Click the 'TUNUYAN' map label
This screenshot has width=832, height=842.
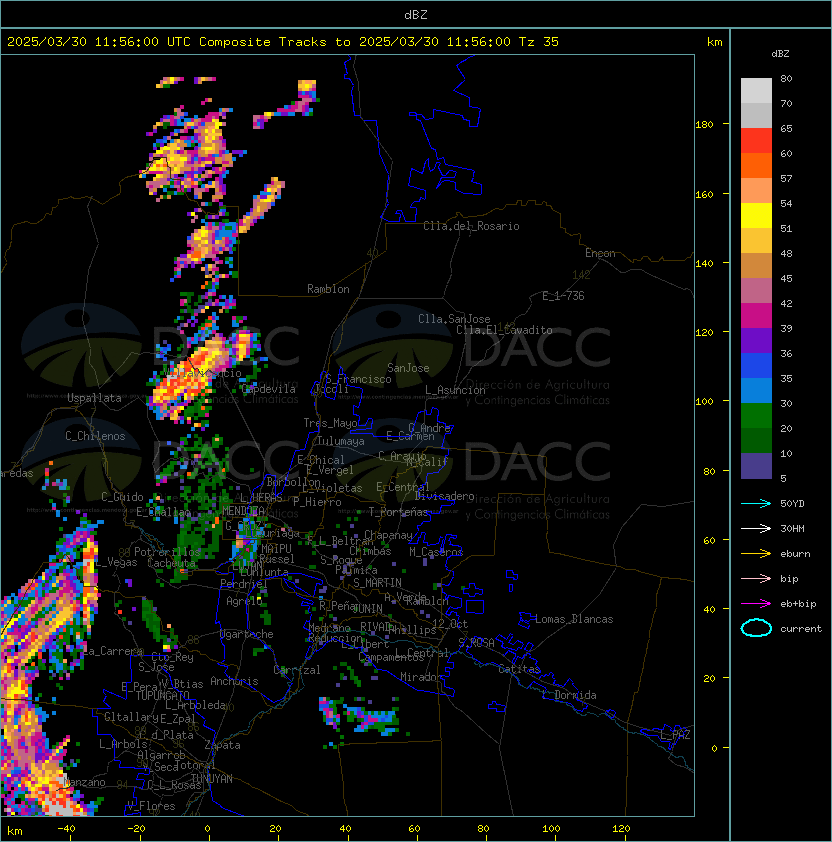(212, 779)
